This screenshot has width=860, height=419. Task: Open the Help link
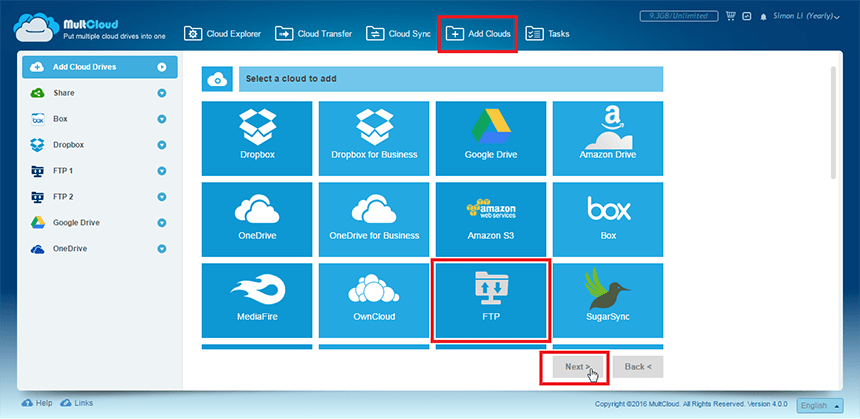click(x=37, y=403)
